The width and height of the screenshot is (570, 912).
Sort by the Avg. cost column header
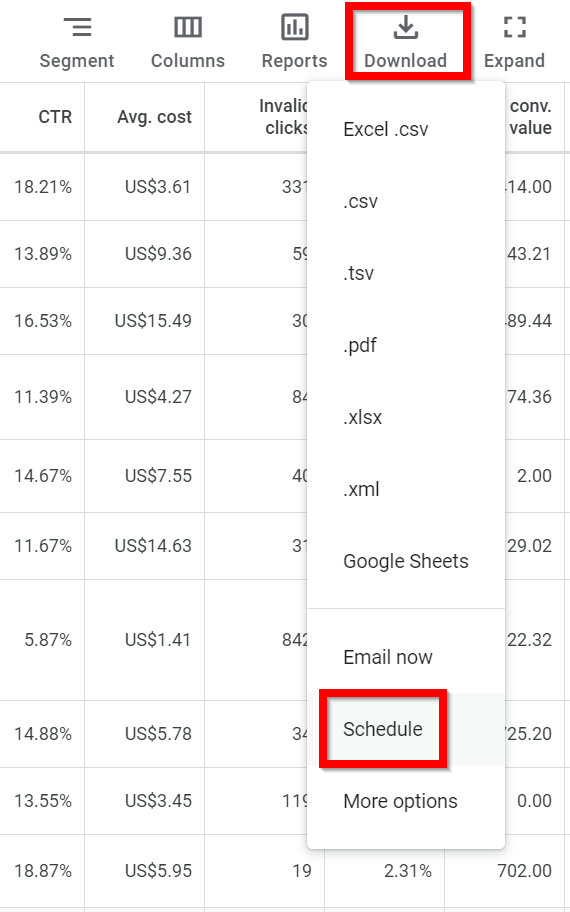tap(154, 117)
